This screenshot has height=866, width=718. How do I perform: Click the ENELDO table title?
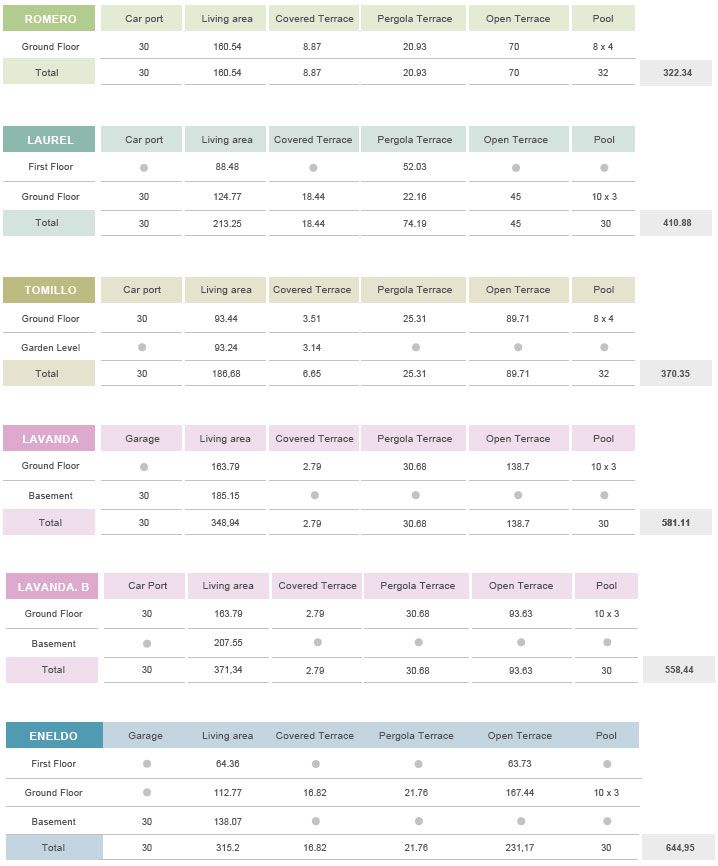pyautogui.click(x=54, y=736)
